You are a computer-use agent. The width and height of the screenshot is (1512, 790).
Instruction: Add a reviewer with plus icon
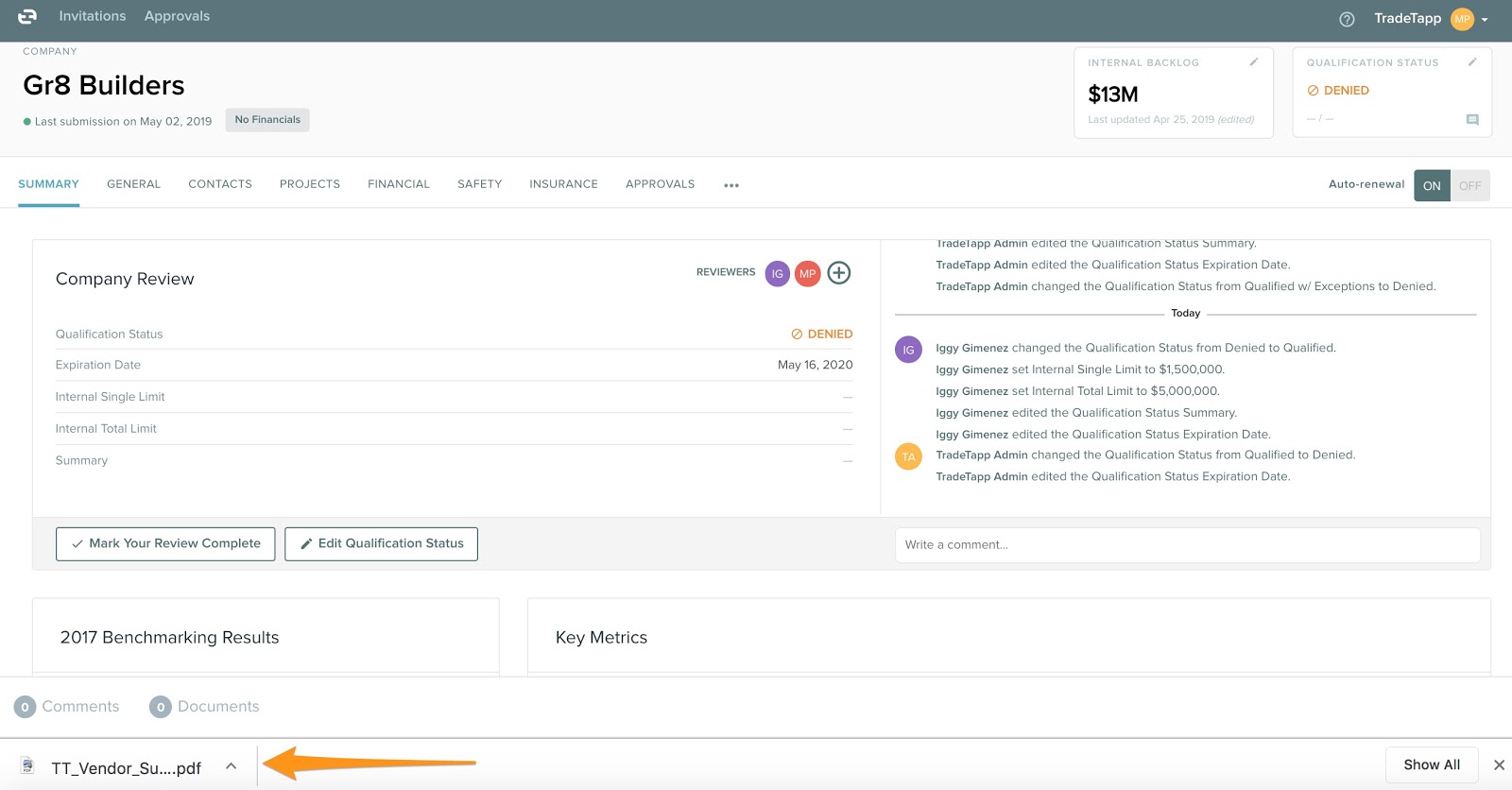pyautogui.click(x=838, y=273)
